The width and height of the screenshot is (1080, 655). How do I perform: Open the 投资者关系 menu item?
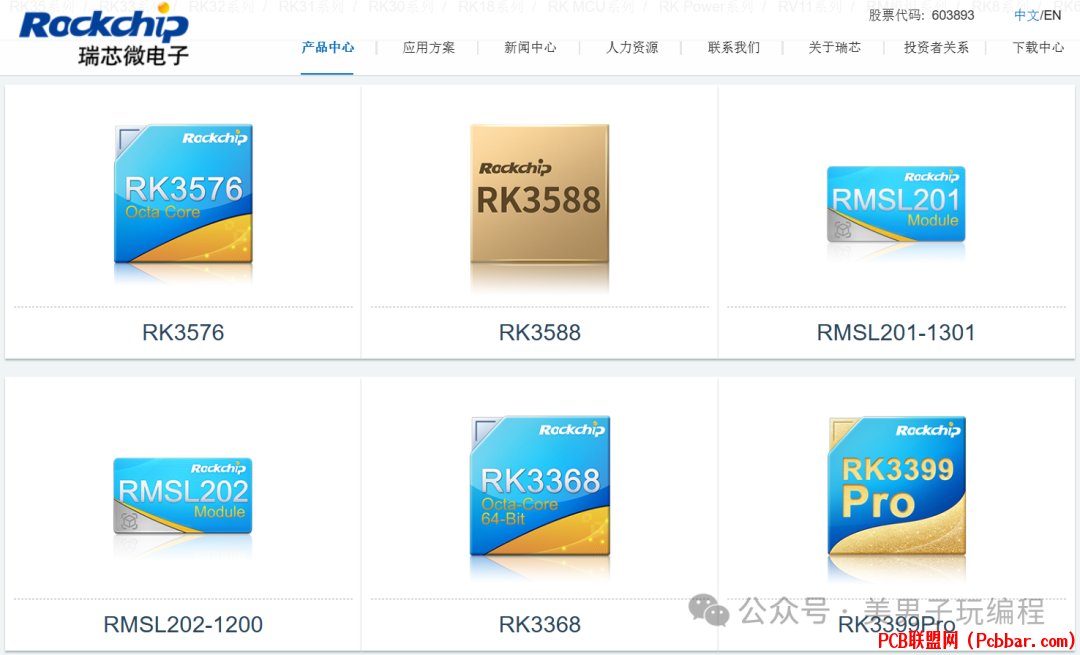pos(936,48)
